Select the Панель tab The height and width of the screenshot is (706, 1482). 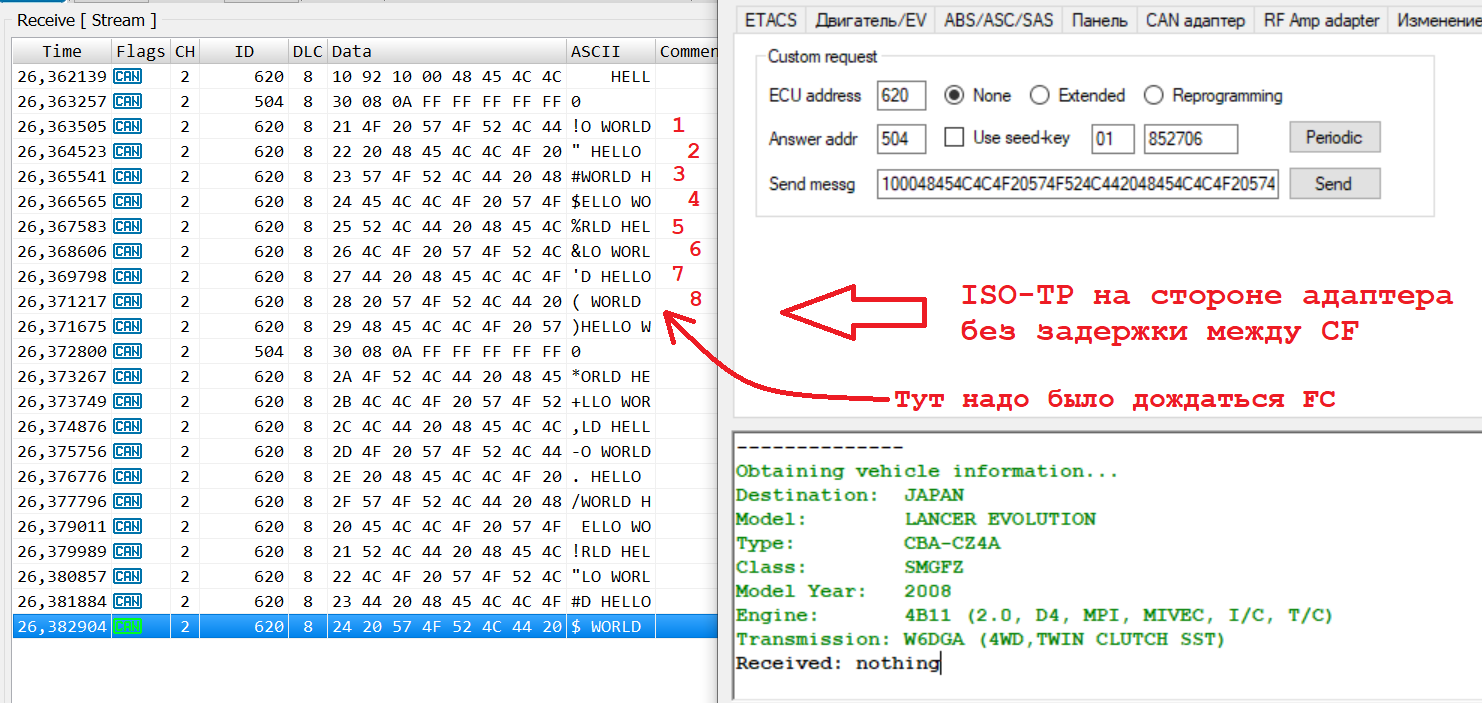pyautogui.click(x=1100, y=20)
